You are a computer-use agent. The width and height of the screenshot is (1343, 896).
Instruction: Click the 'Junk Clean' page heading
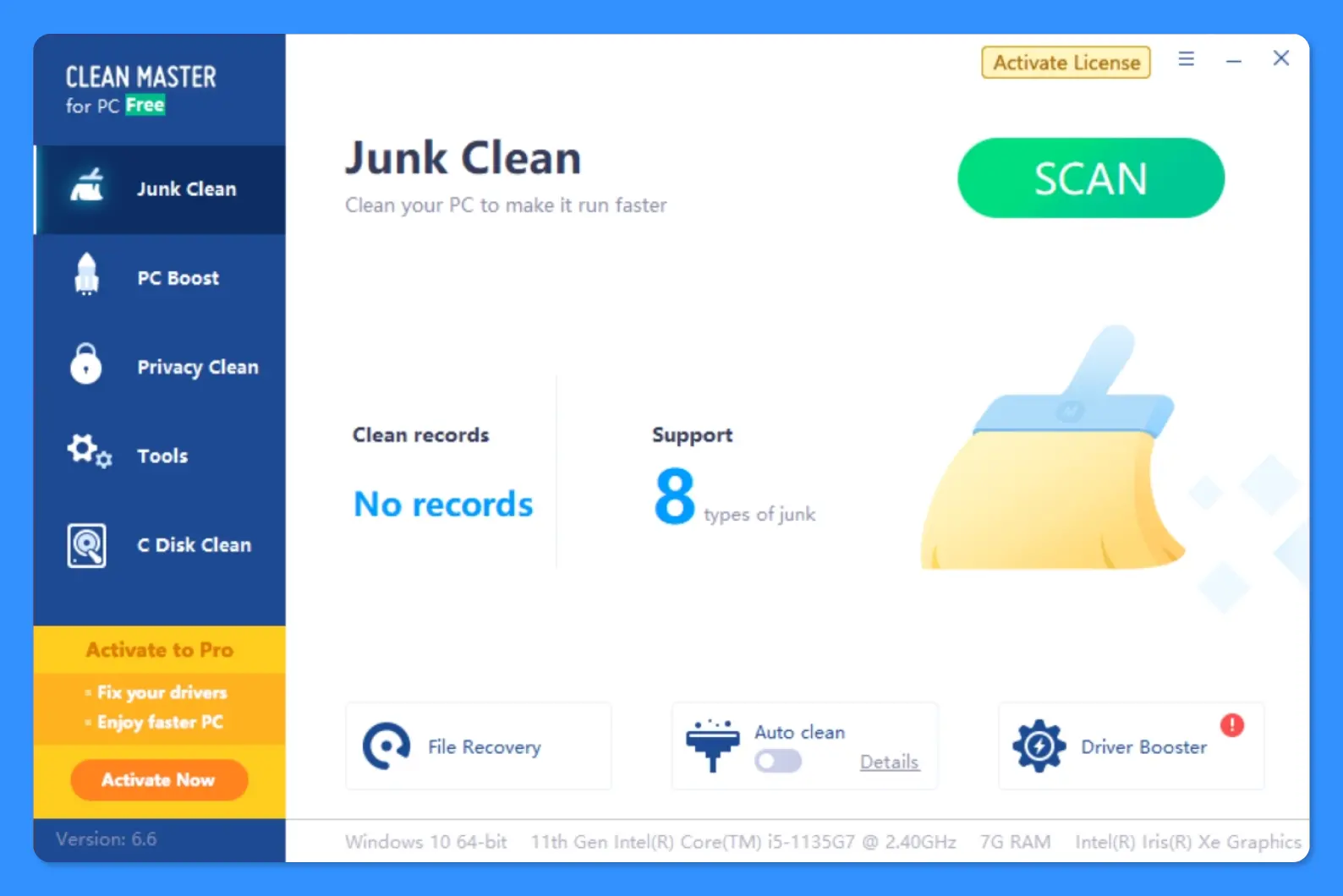click(x=463, y=158)
